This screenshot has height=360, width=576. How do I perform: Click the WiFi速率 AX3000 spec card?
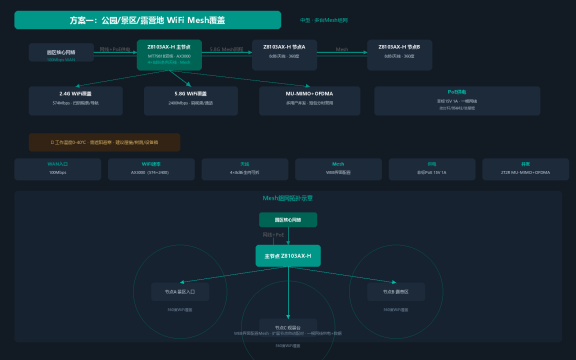point(151,169)
